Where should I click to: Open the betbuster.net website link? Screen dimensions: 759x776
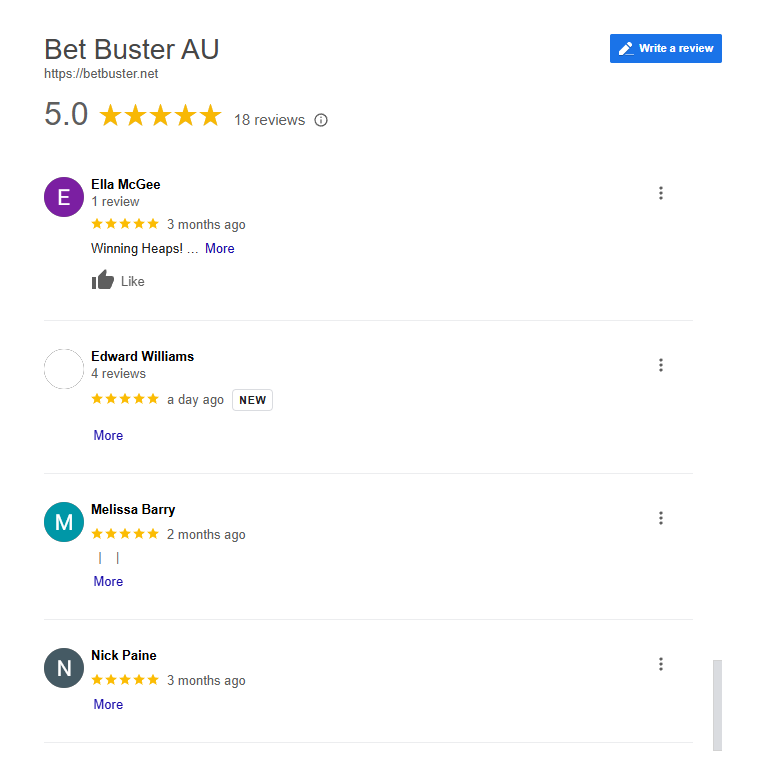coord(101,74)
